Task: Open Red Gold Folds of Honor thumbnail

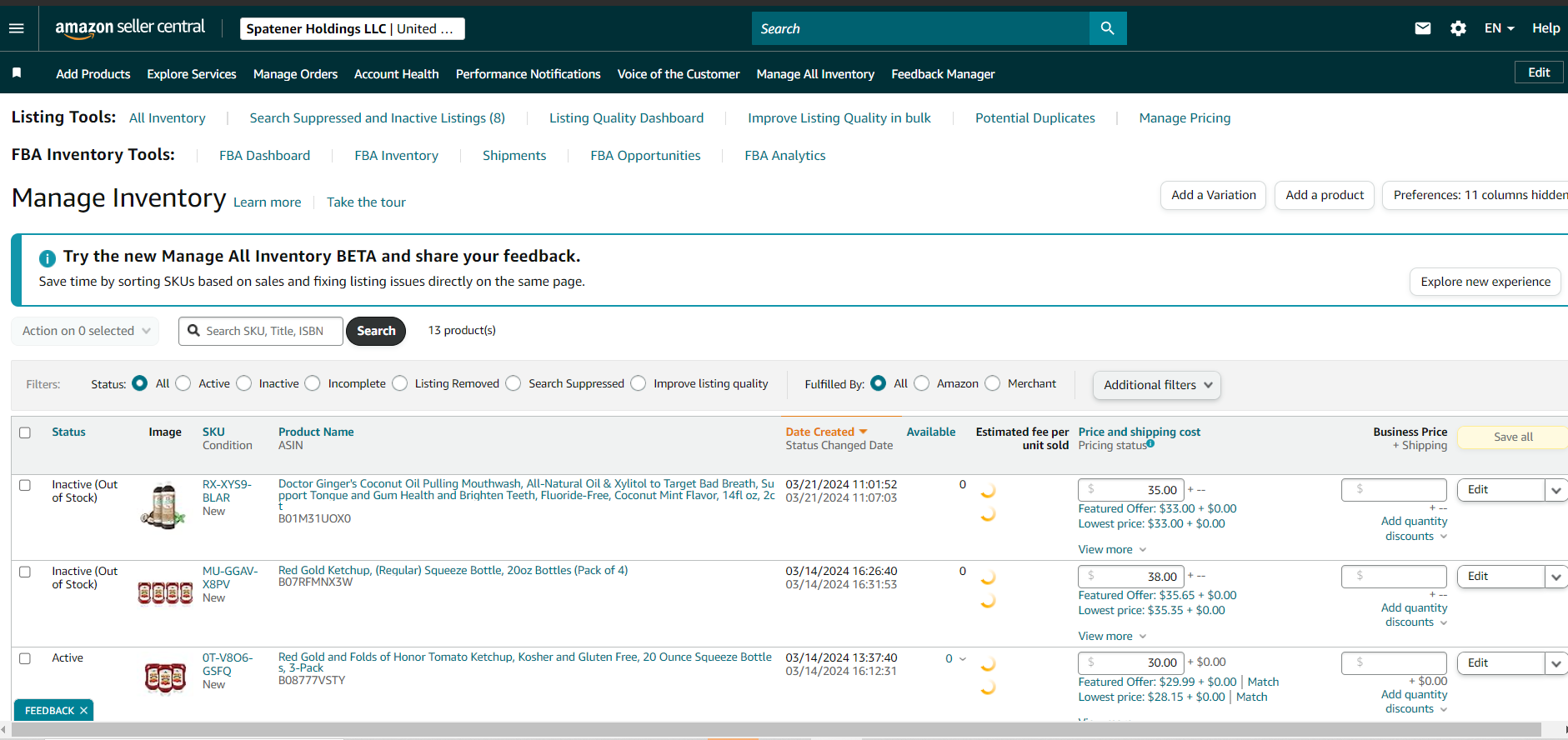Action: coord(165,677)
